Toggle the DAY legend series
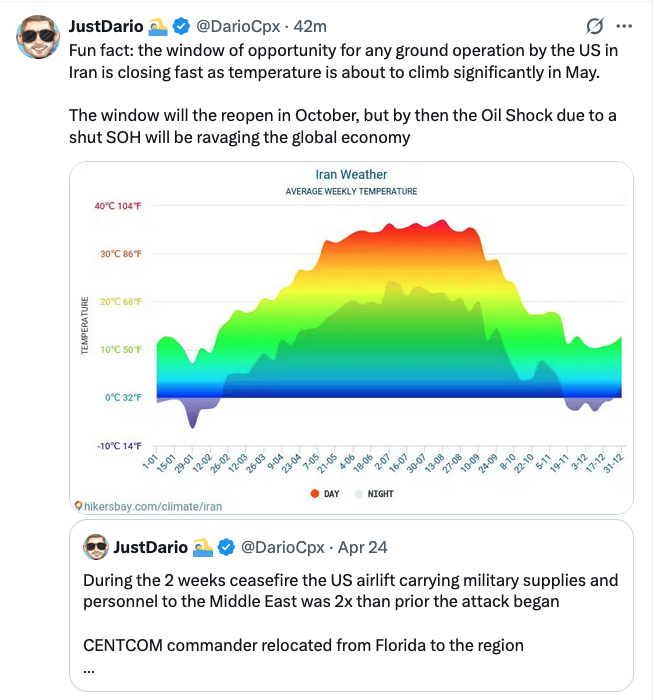Screen dimensions: 654x700 (x=327, y=493)
